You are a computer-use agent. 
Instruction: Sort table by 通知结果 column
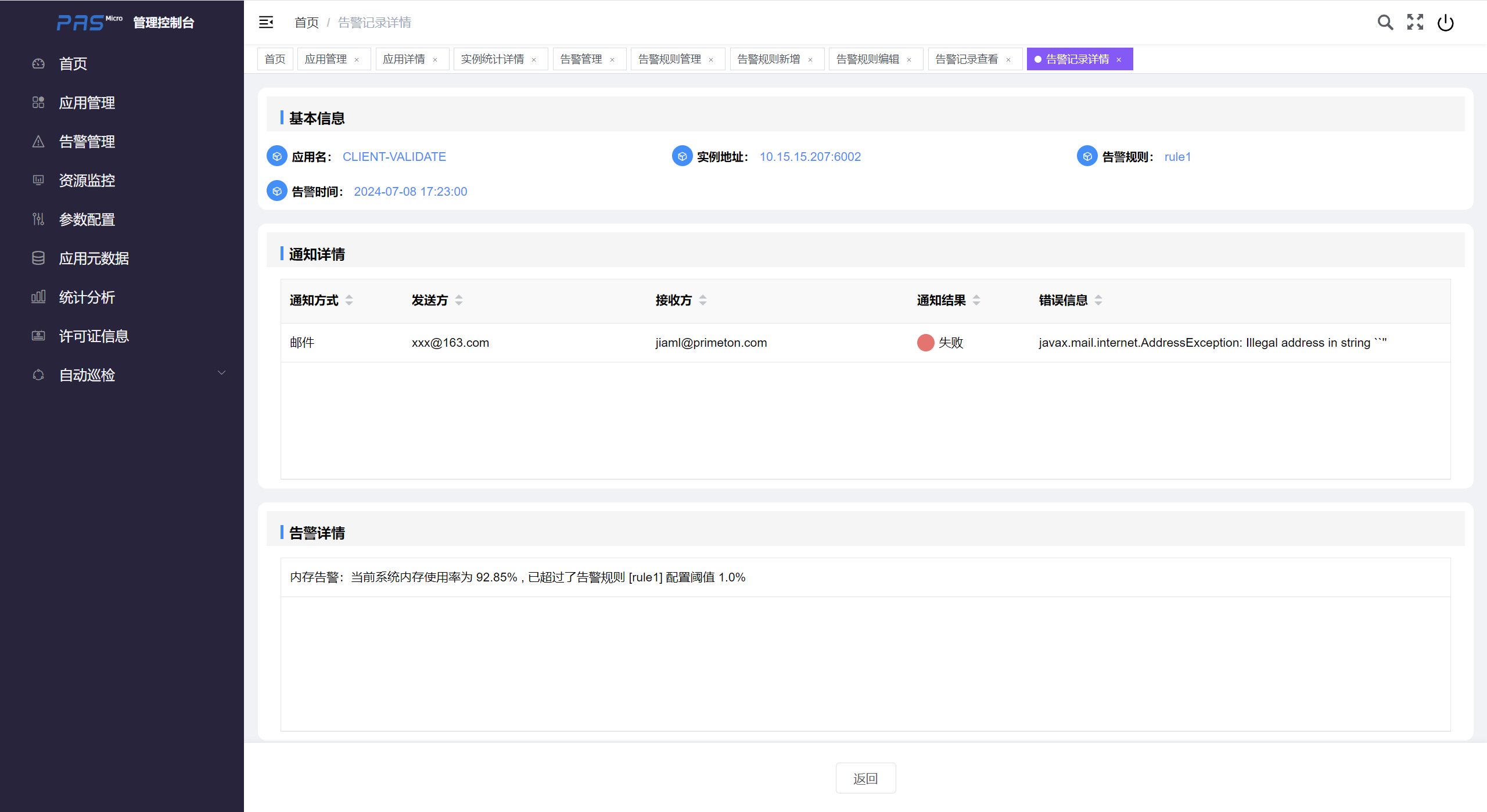[x=976, y=300]
